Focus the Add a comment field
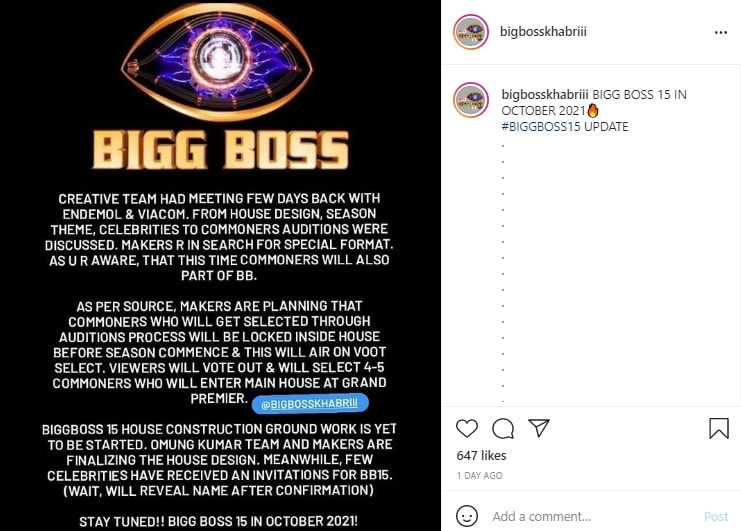 (x=593, y=516)
